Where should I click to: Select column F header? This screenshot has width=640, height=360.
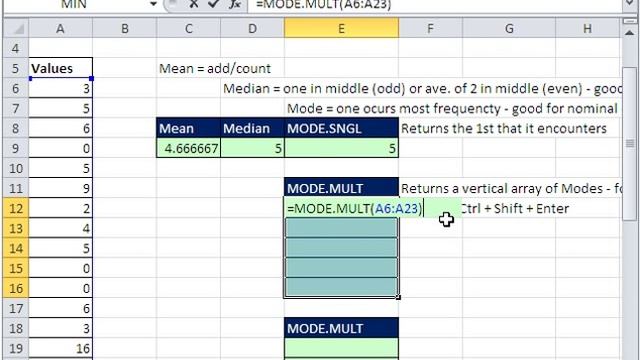(x=430, y=29)
